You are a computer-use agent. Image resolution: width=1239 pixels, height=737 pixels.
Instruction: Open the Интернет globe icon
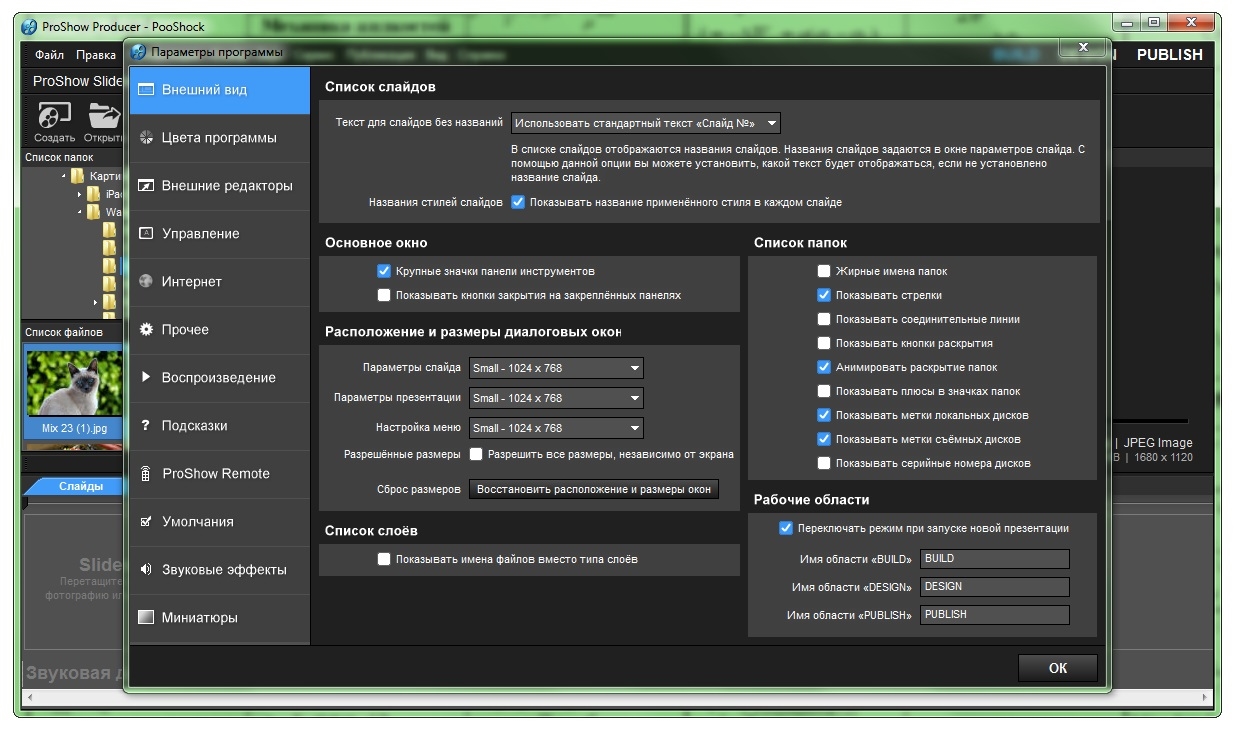coord(146,282)
